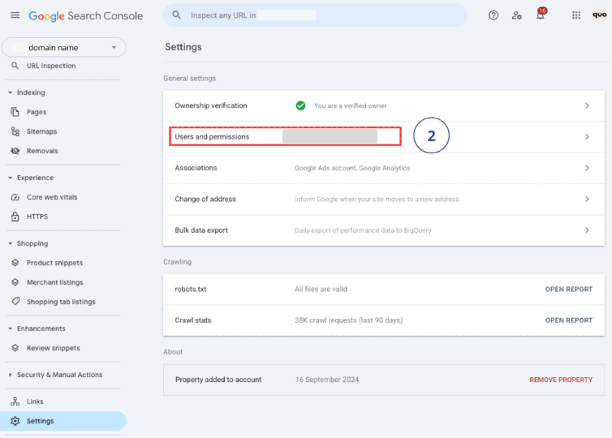Image resolution: width=612 pixels, height=438 pixels.
Task: Click the Shopping tab listings tag icon
Action: (15, 301)
